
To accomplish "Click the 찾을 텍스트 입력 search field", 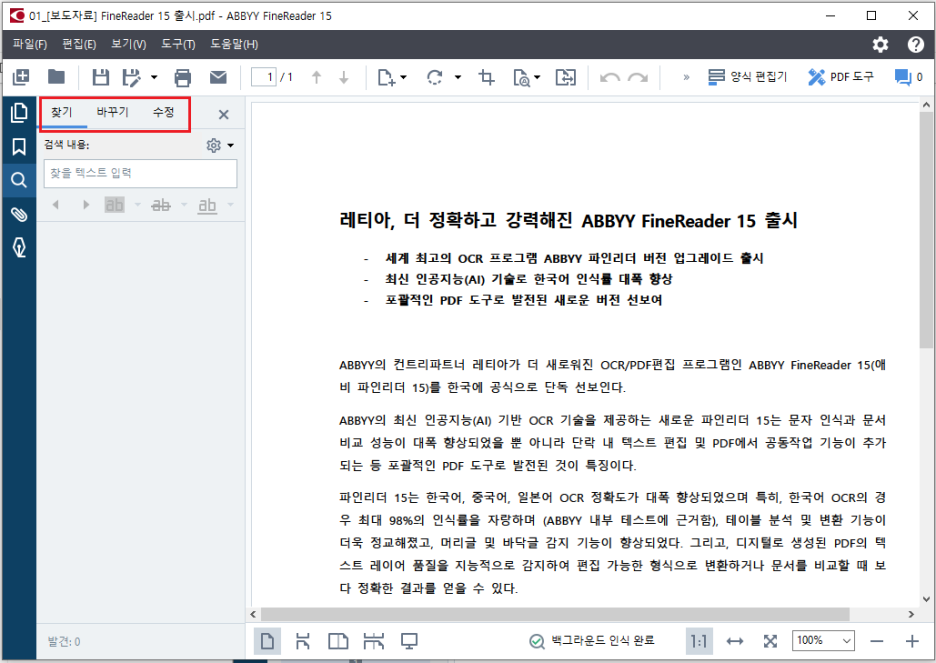I will 140,173.
